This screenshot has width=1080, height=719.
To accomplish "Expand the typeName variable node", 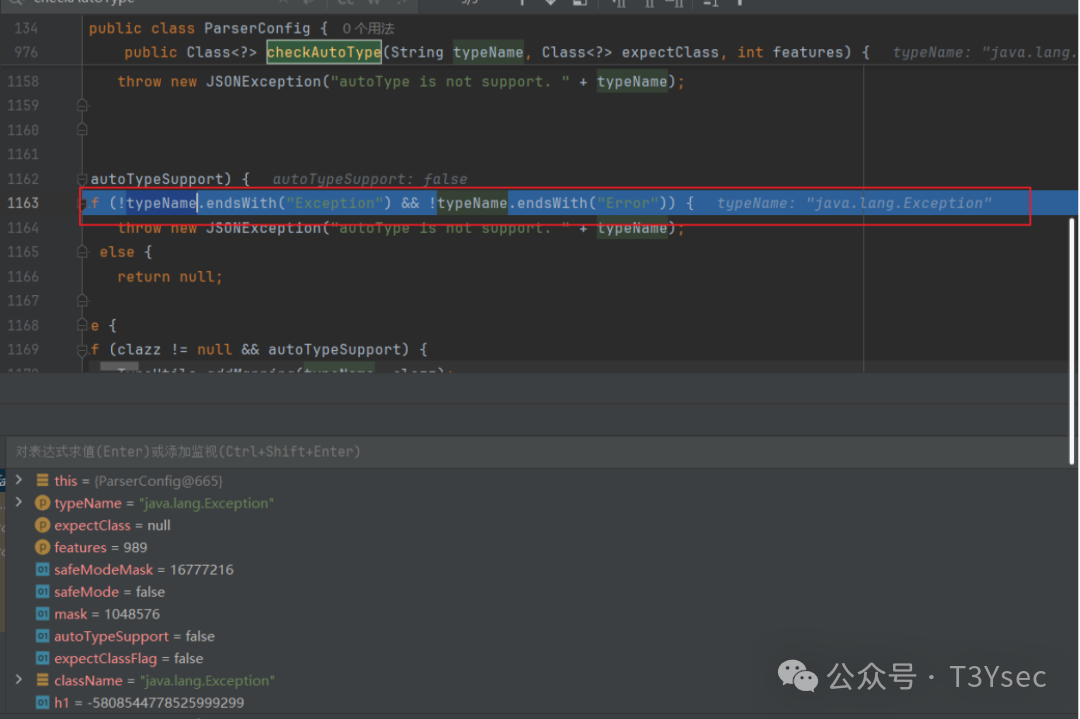I will pyautogui.click(x=18, y=503).
